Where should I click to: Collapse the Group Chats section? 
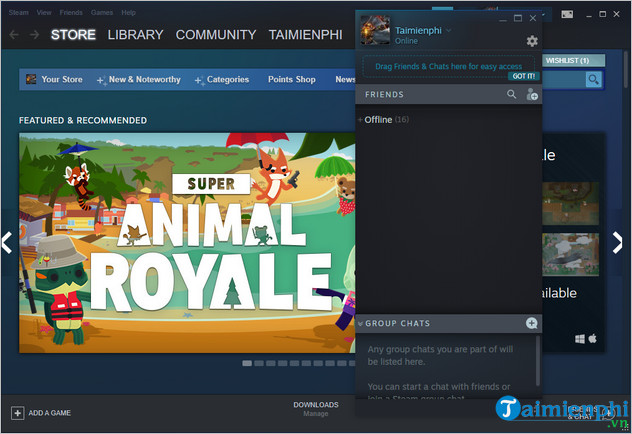(x=360, y=324)
